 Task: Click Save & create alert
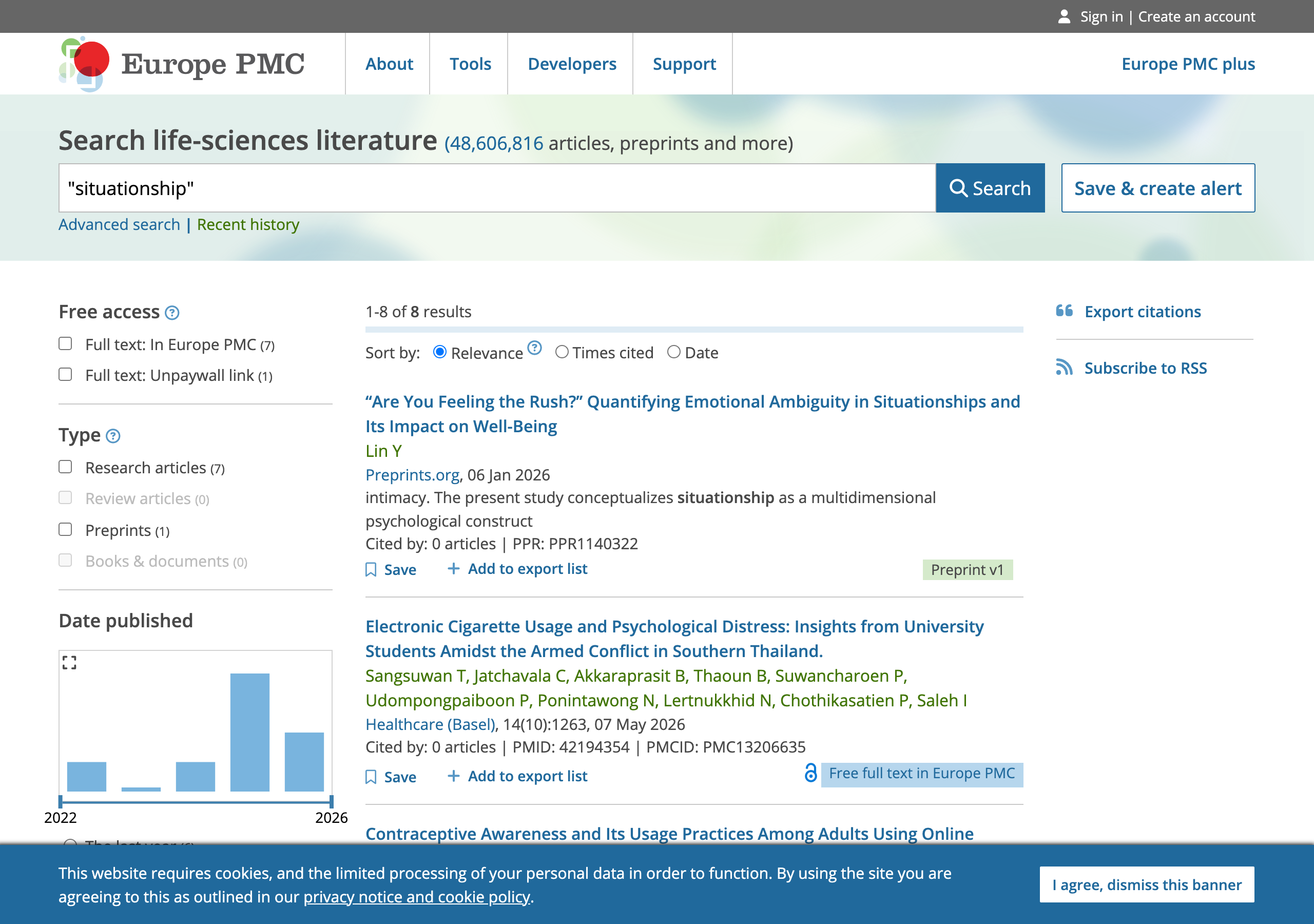tap(1158, 188)
